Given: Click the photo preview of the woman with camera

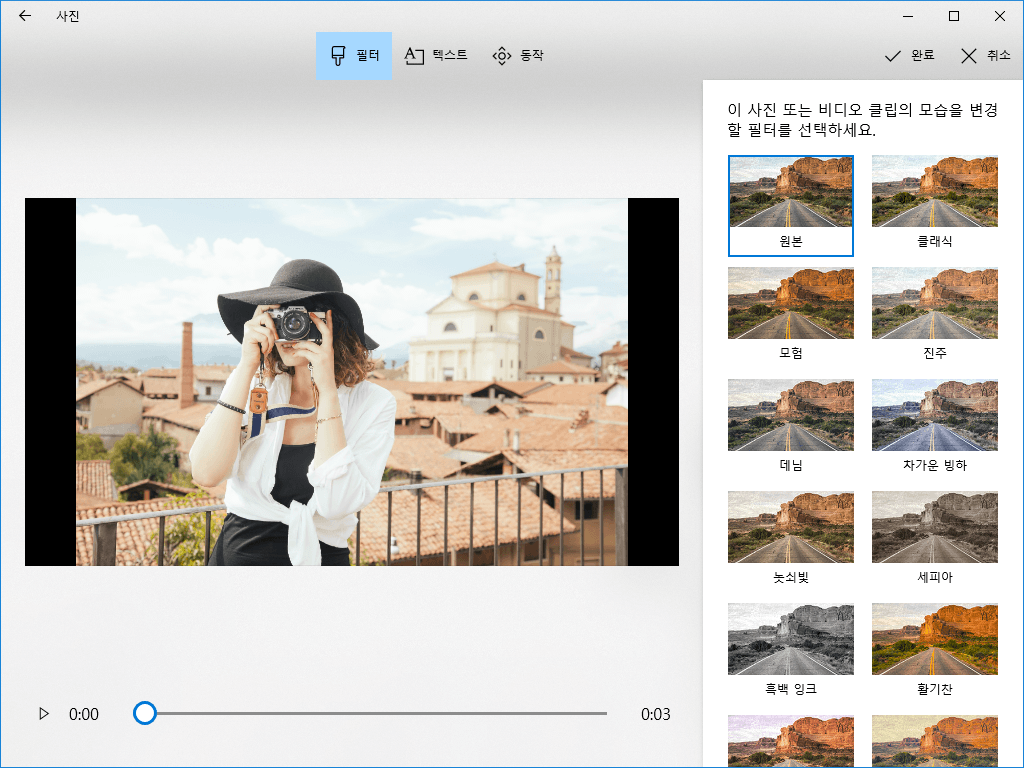Looking at the screenshot, I should coord(352,382).
